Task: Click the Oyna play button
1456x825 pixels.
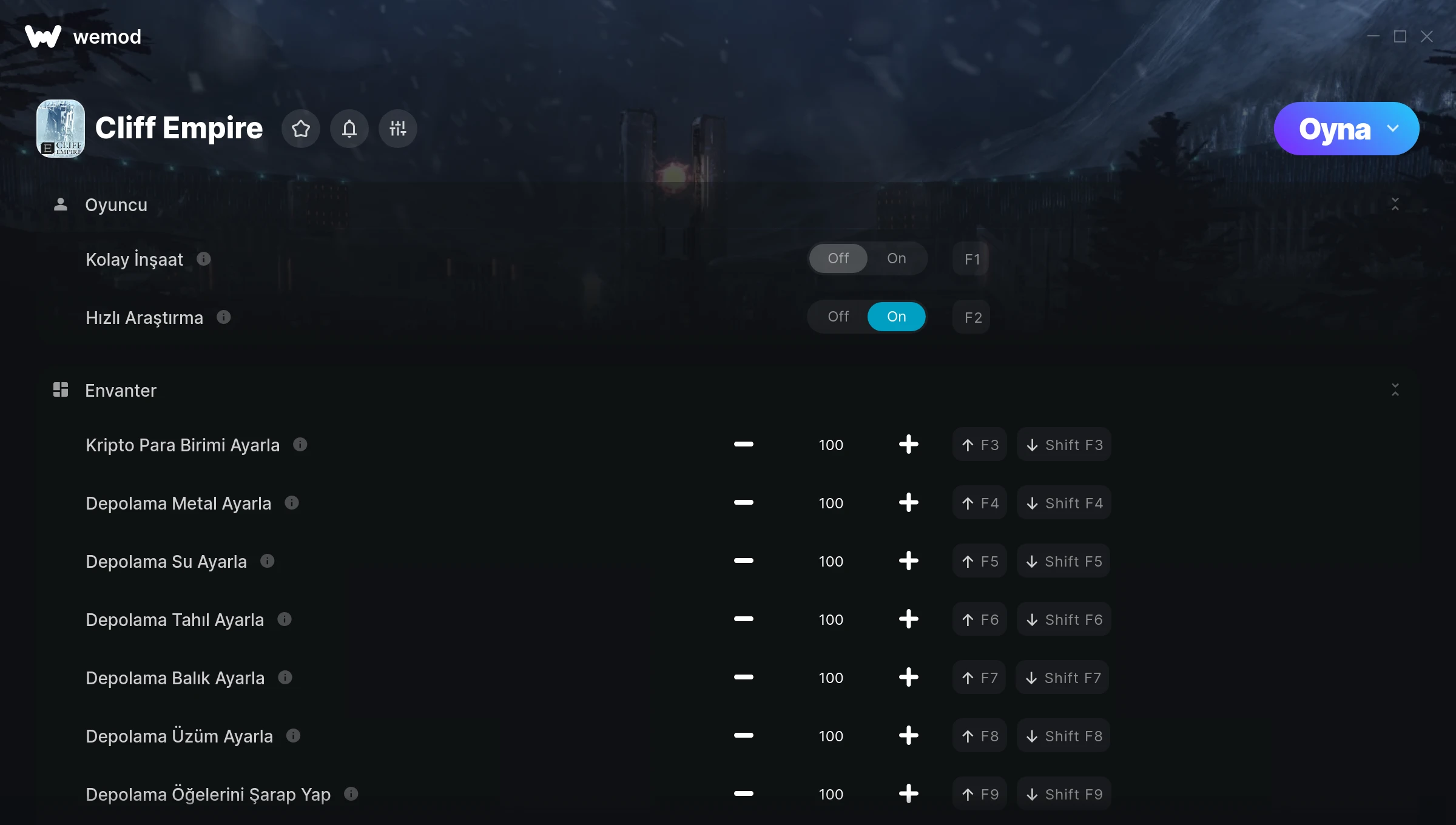Action: [1335, 129]
